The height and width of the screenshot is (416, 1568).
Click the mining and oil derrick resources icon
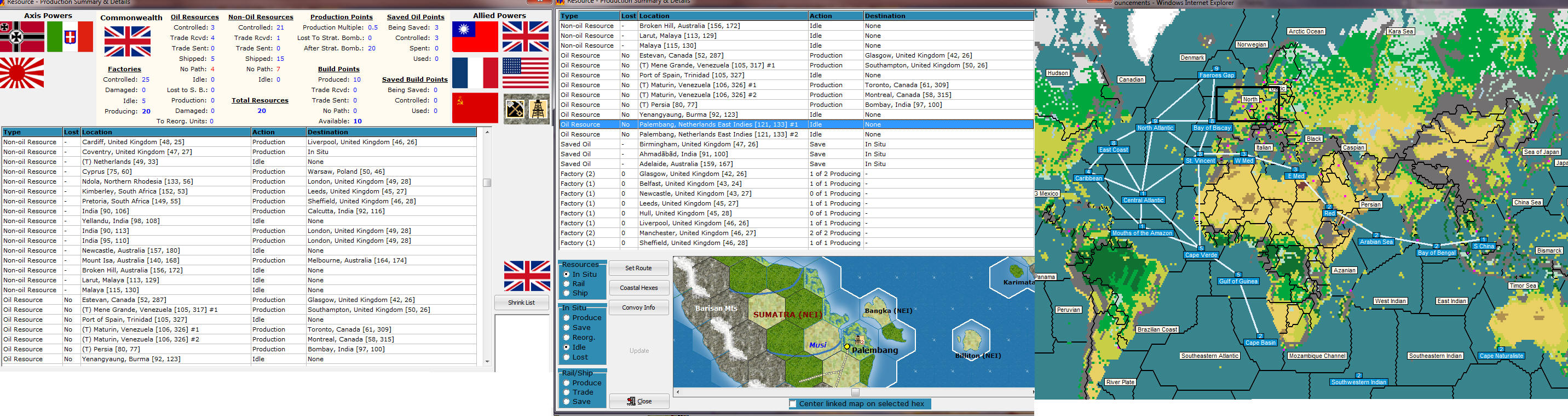(x=526, y=109)
